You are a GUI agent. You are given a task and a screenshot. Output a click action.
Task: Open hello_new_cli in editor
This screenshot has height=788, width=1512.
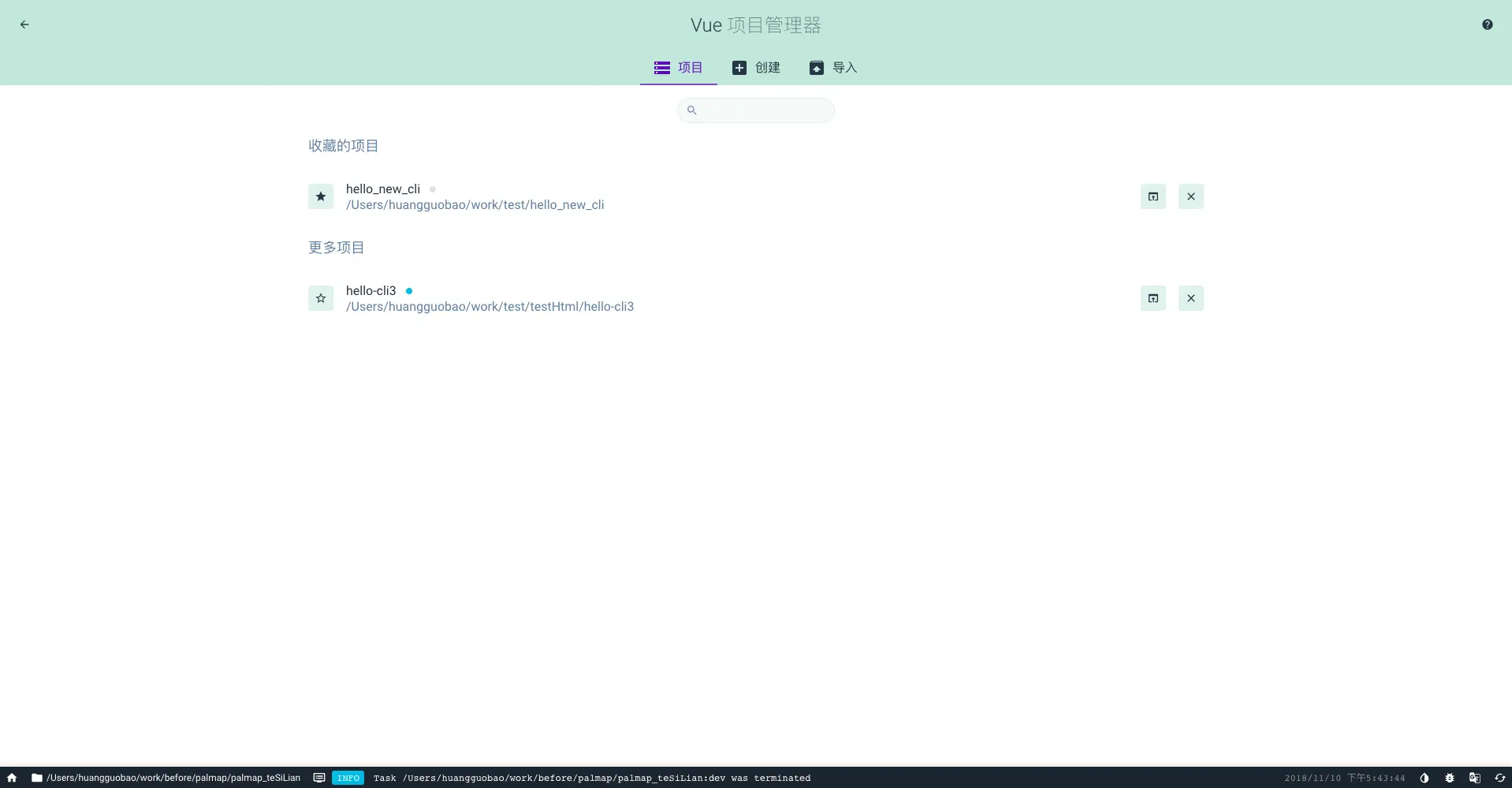pos(1153,196)
